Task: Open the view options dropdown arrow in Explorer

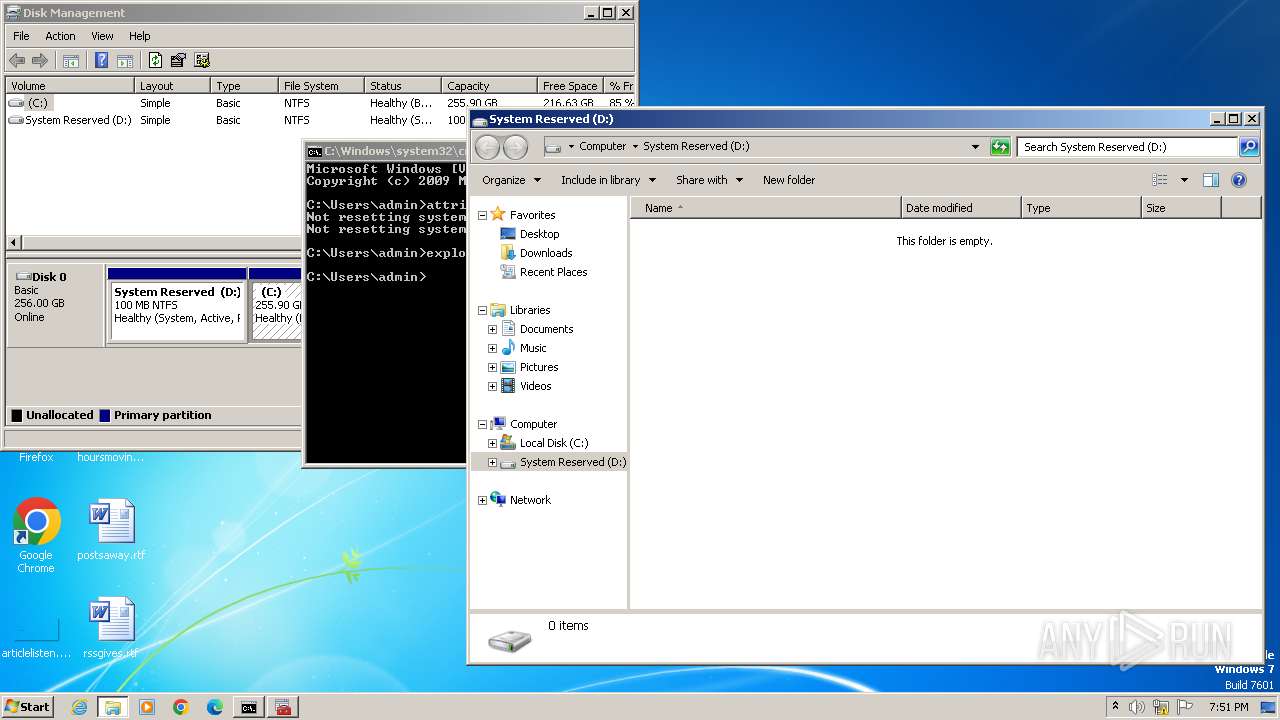Action: [1184, 180]
